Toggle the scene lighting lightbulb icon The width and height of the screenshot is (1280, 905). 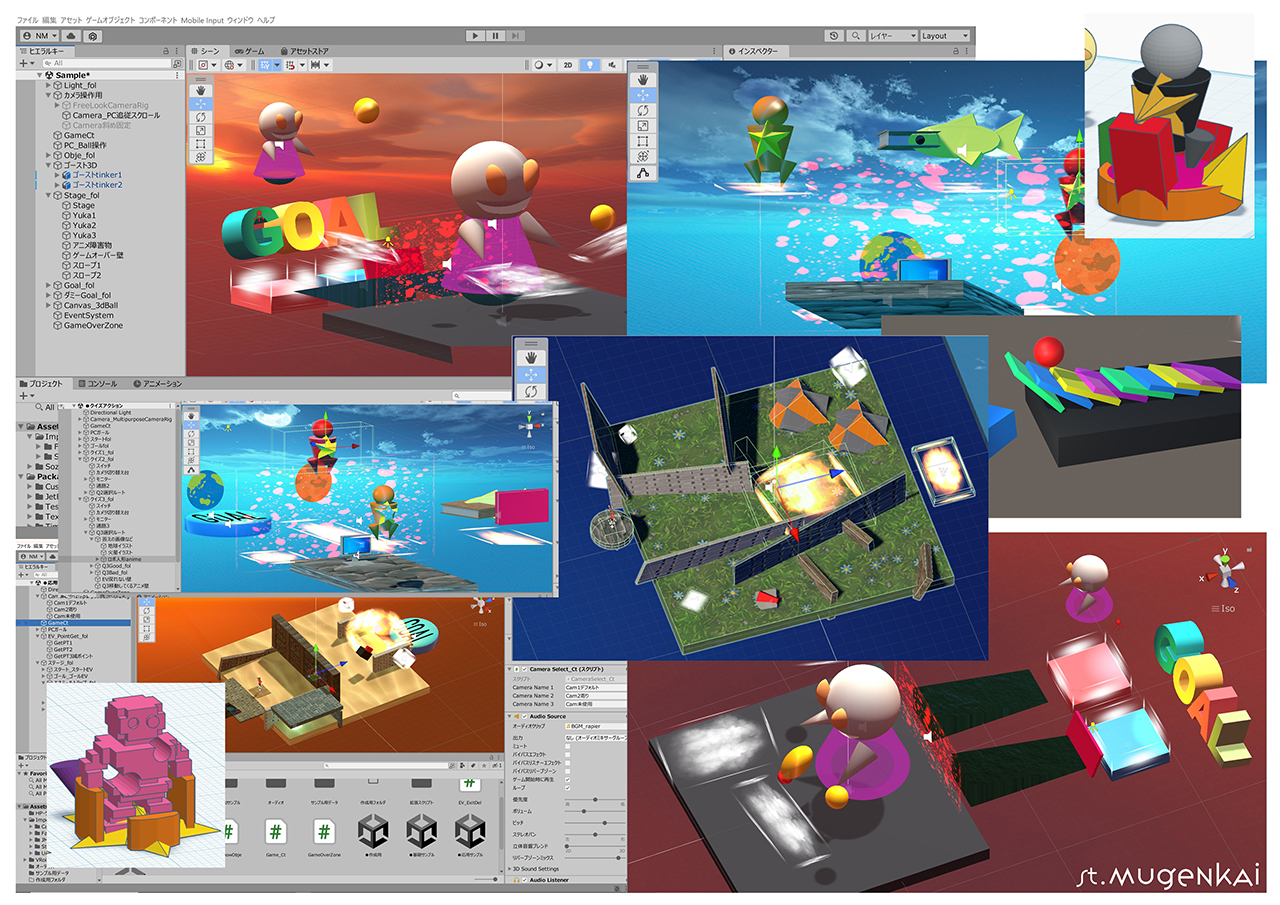[591, 65]
